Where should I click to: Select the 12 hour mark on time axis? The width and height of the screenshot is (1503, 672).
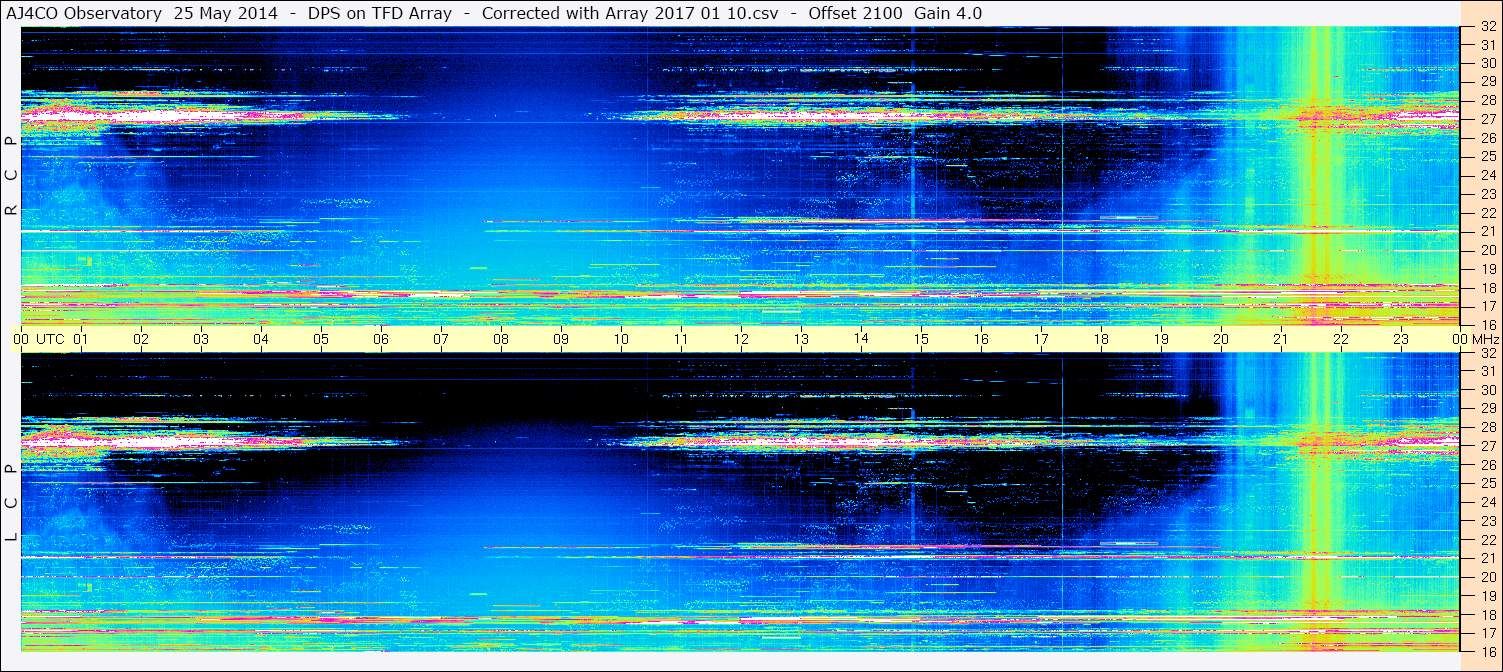(x=742, y=339)
